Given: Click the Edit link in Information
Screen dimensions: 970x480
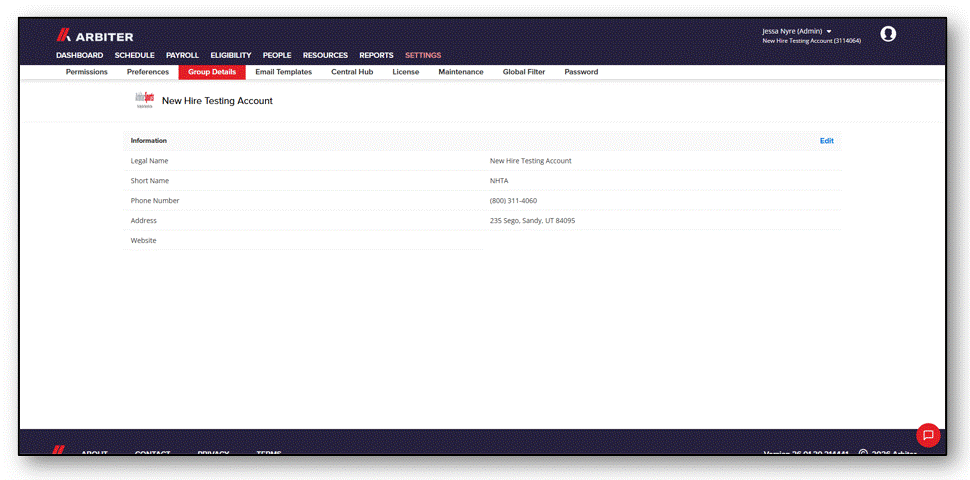Looking at the screenshot, I should point(826,140).
